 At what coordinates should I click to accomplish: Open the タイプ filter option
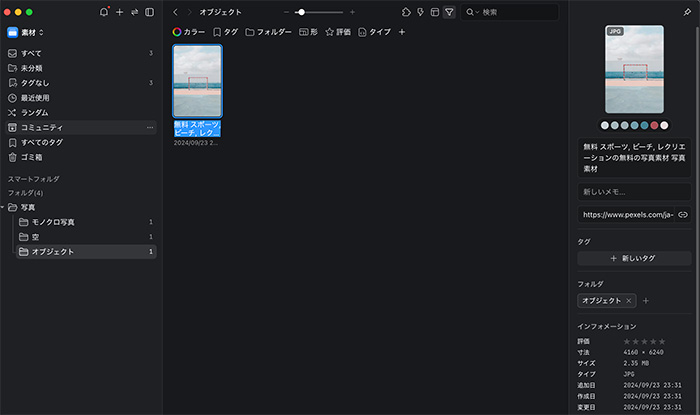click(x=375, y=32)
